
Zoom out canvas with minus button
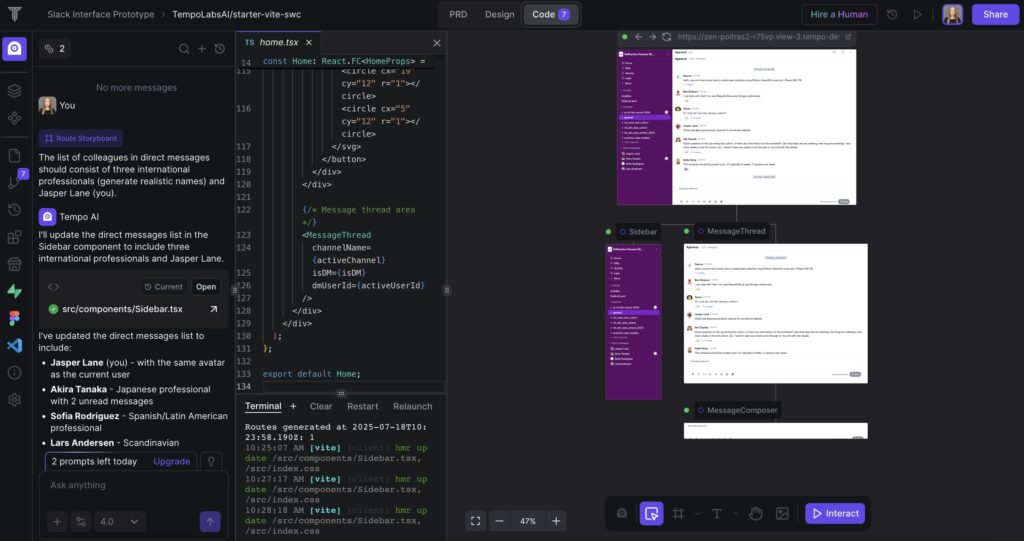tap(499, 521)
